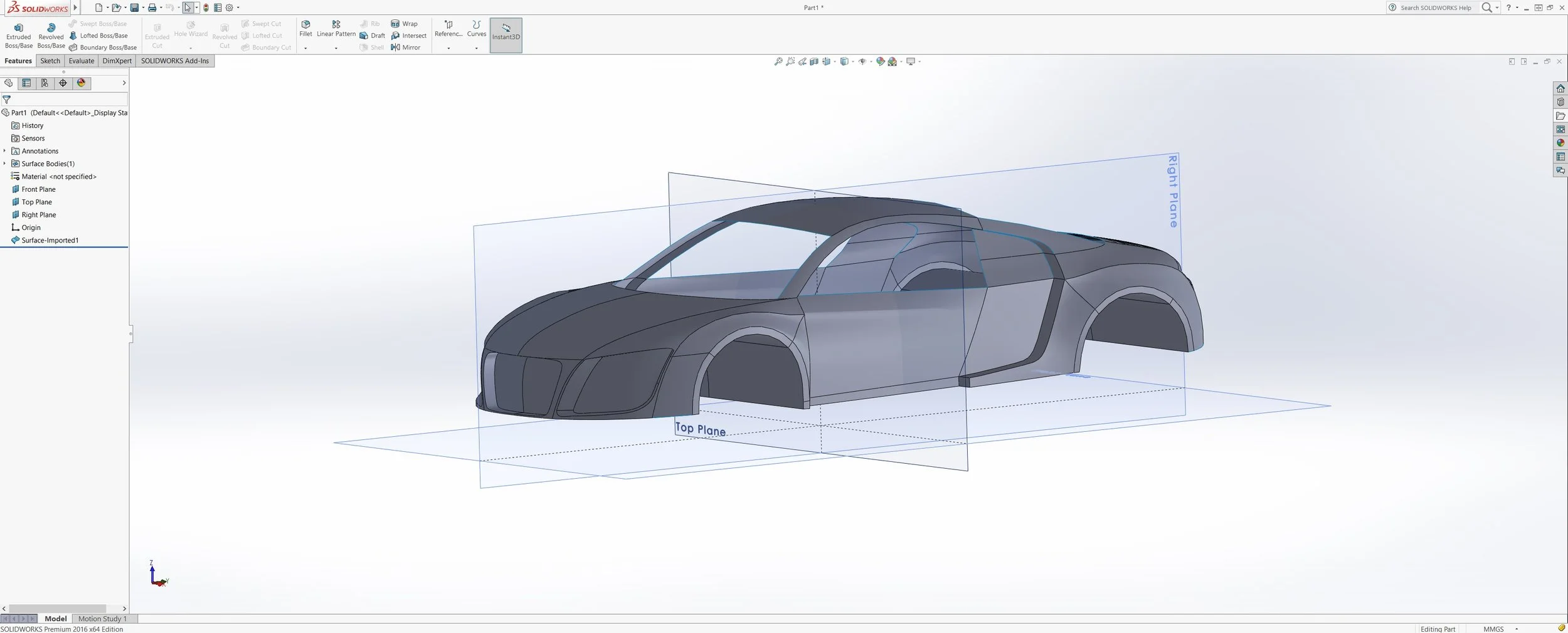Open the PropertyManager tab icon
The image size is (1568, 633).
(26, 83)
